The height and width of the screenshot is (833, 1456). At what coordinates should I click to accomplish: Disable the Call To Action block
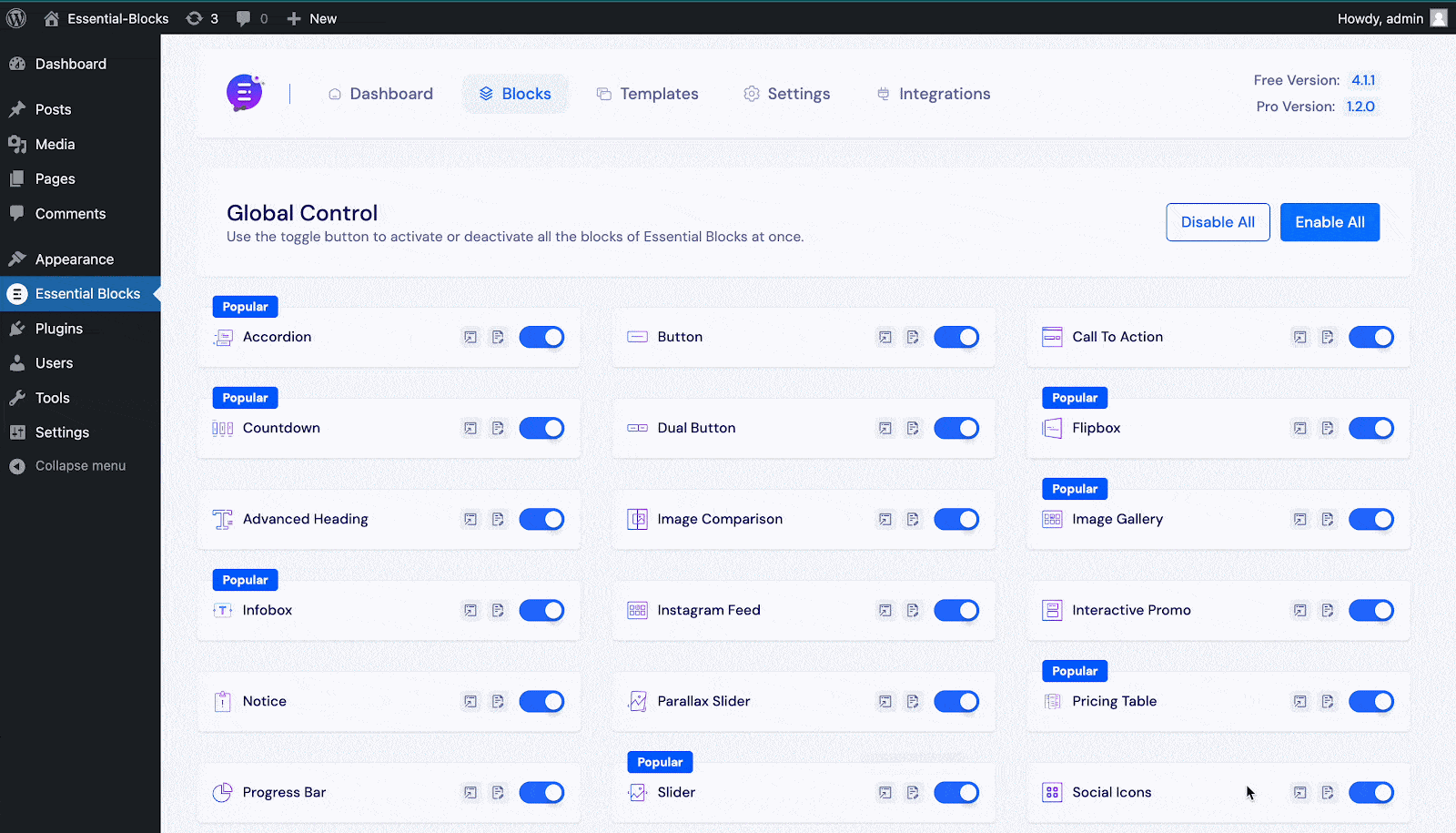tap(1371, 337)
